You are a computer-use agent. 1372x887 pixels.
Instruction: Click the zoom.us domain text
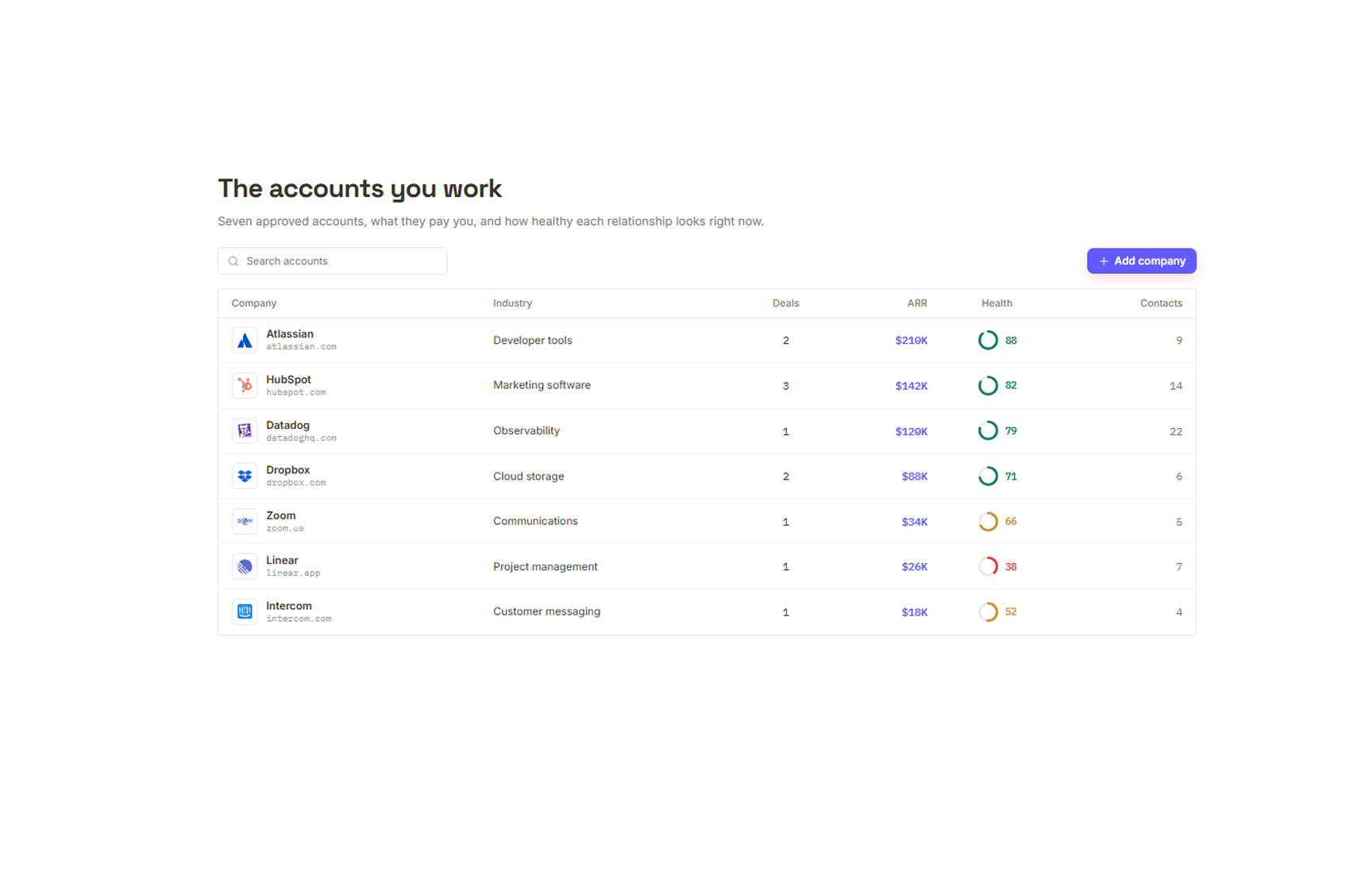pyautogui.click(x=284, y=528)
